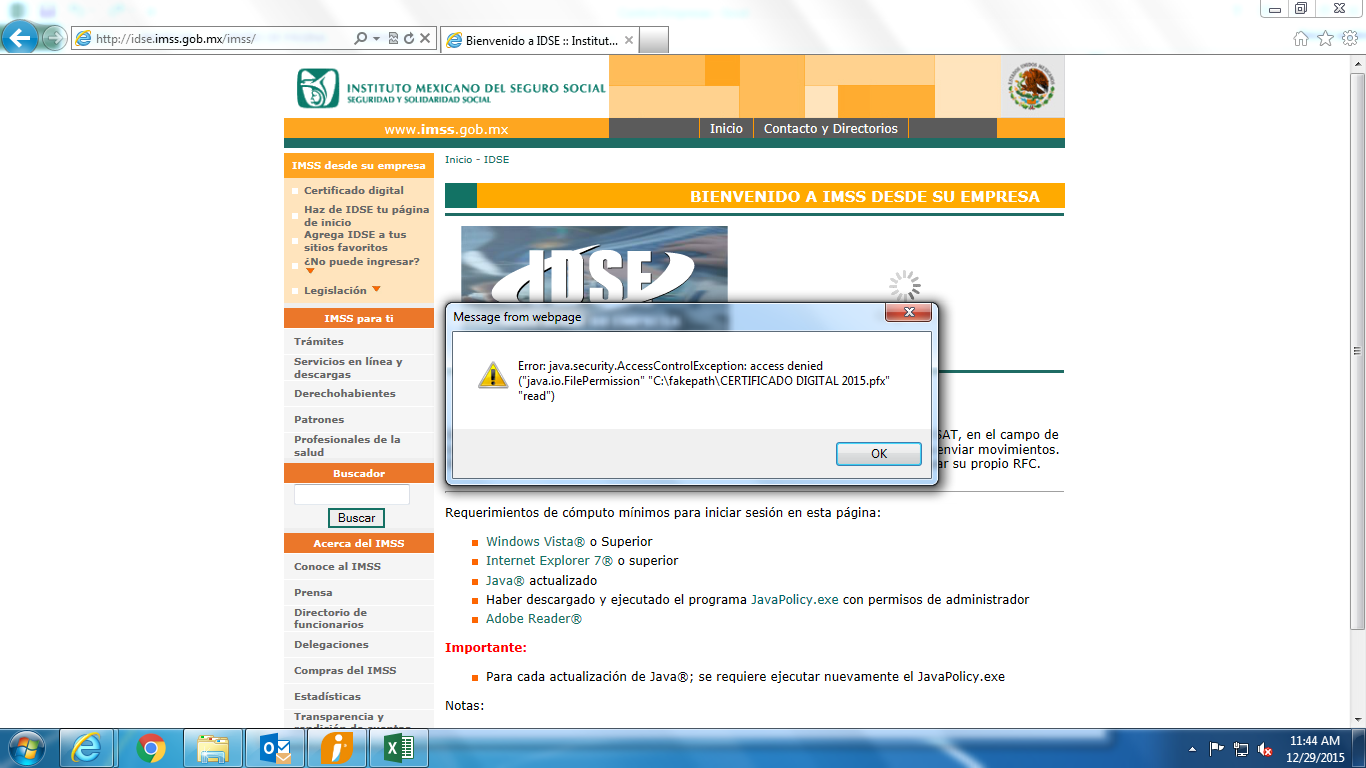Viewport: 1366px width, 768px height.
Task: Open Profesionales de la salud item
Action: 347,446
